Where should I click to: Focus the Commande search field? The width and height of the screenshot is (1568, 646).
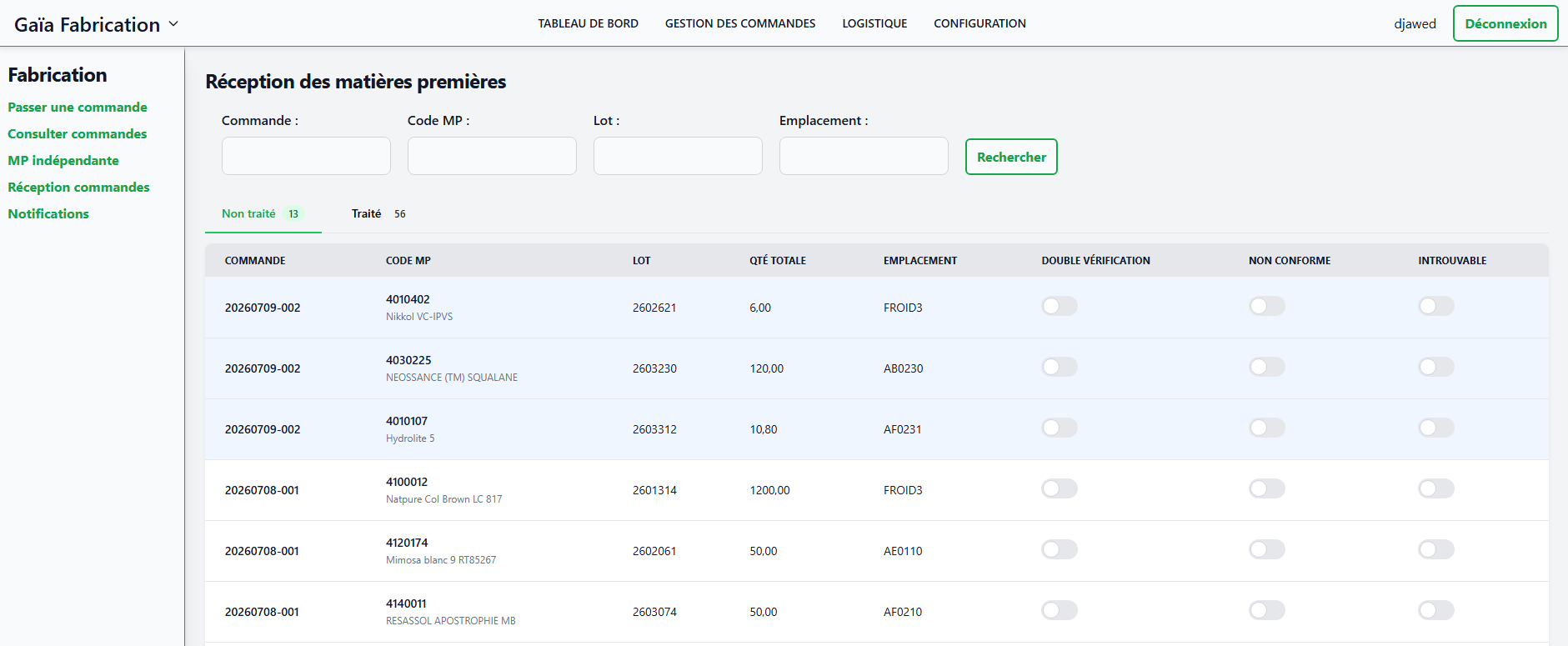click(x=306, y=156)
